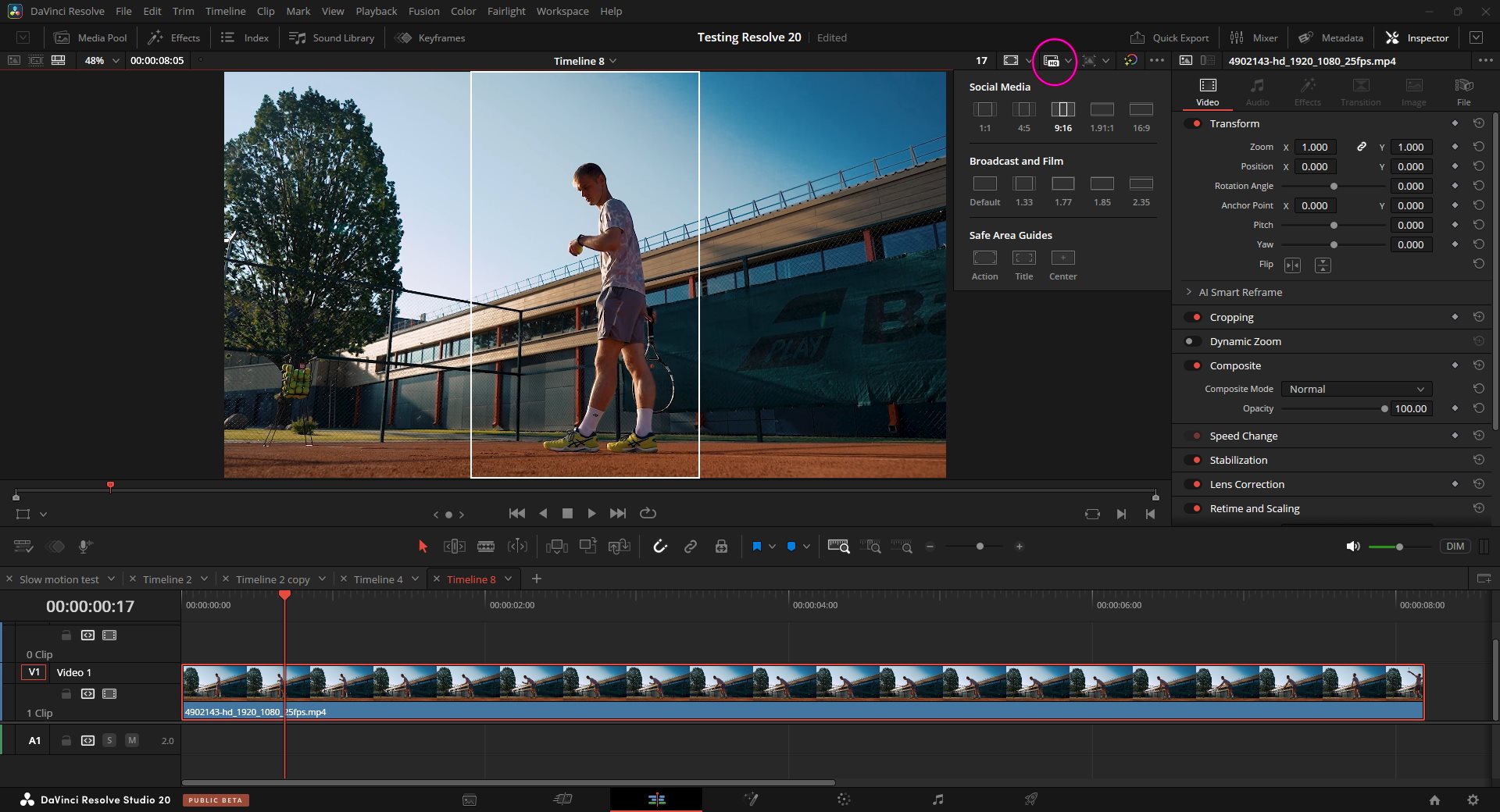Adjust the Rotation Angle slider handle

point(1334,186)
